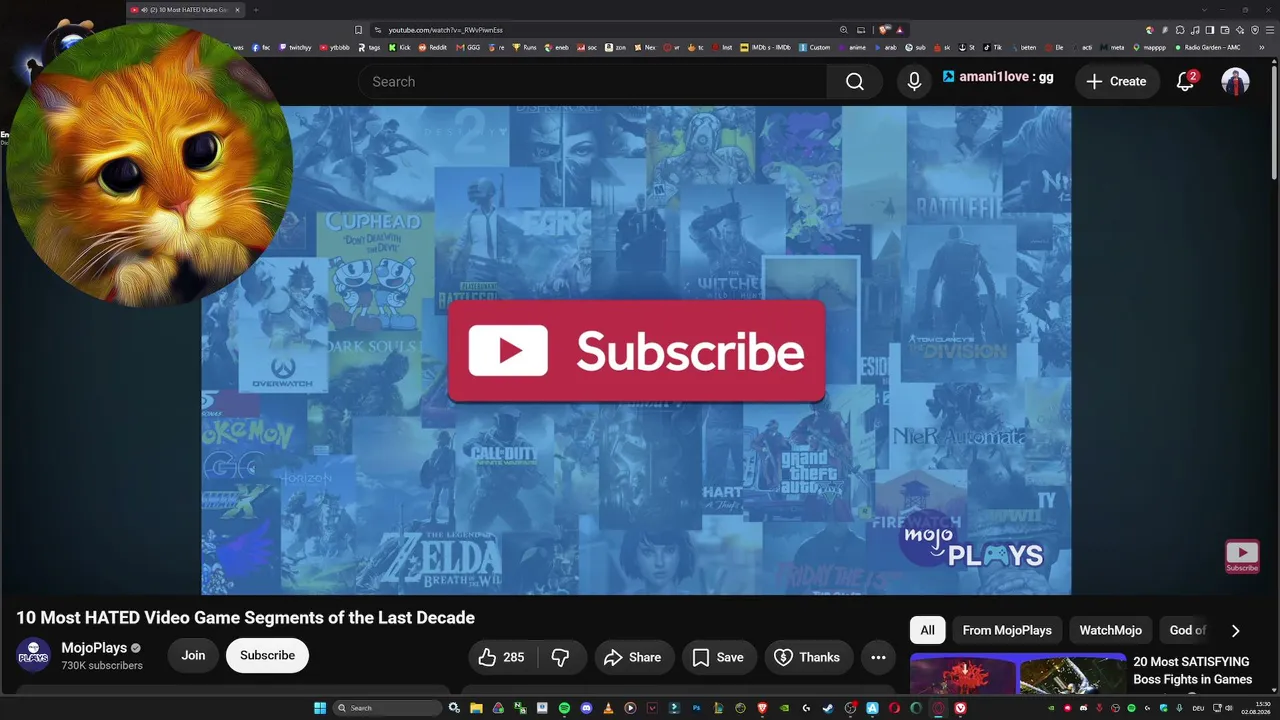Open the Brave Shields icon
Screen dimensions: 1280x720
[885, 30]
